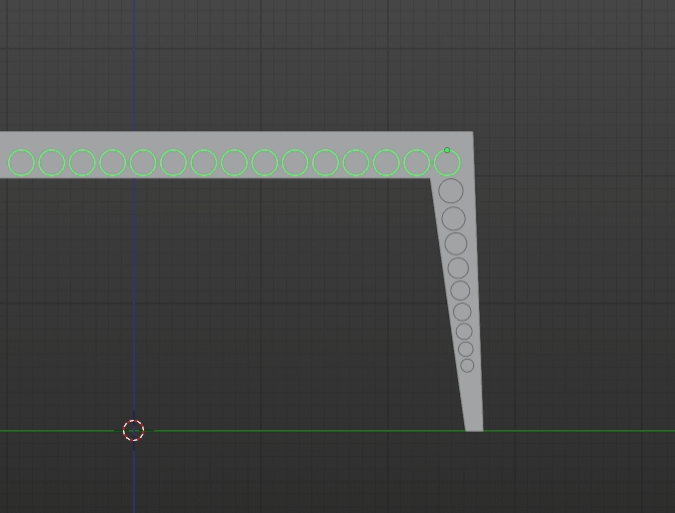This screenshot has width=675, height=513.
Task: Select the second gray circle from the leg top
Action: click(453, 218)
